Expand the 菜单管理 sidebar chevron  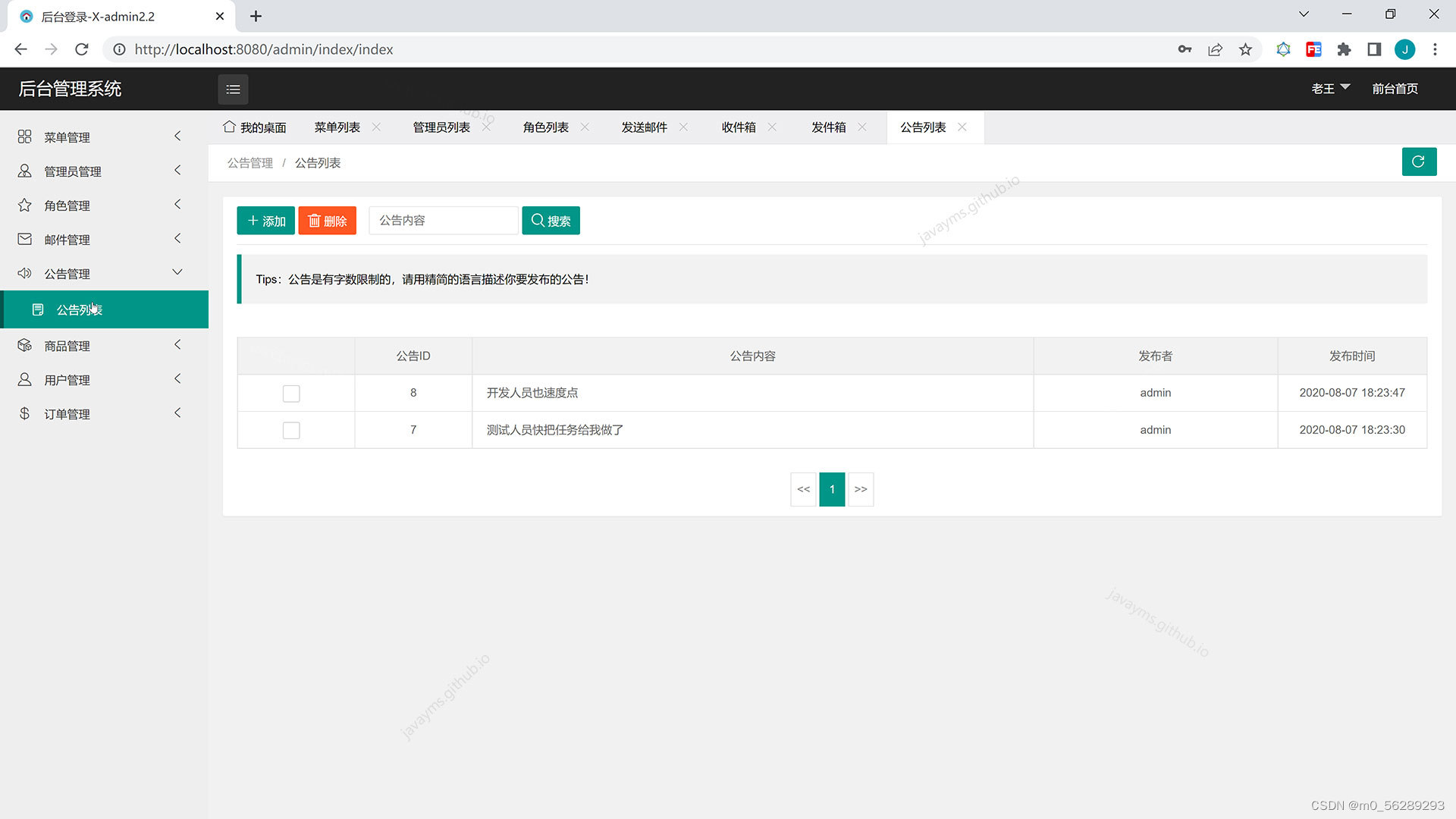point(177,136)
